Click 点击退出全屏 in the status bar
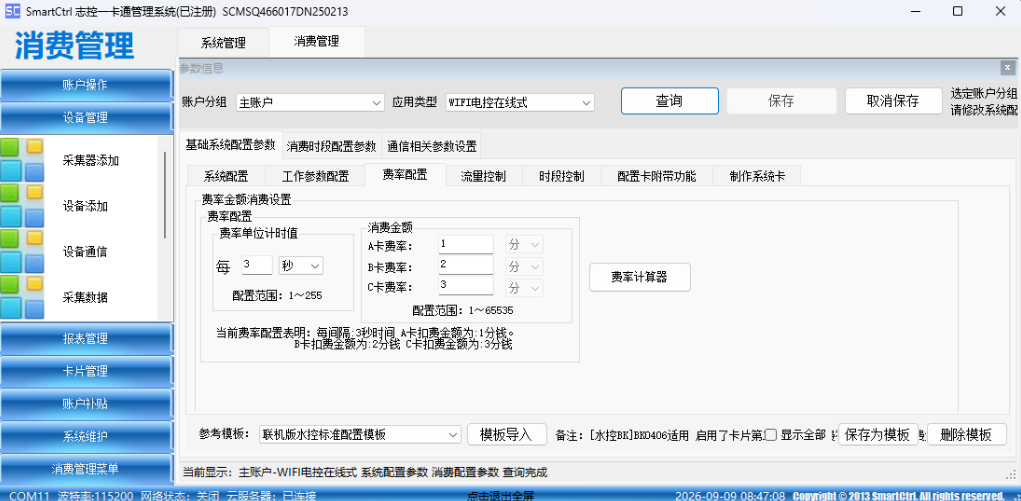This screenshot has height=501, width=1021. pyautogui.click(x=501, y=496)
